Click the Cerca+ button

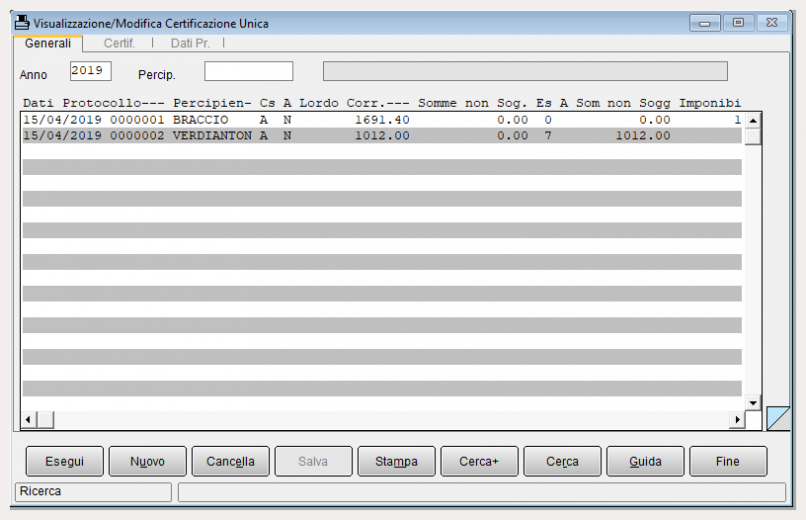point(479,461)
